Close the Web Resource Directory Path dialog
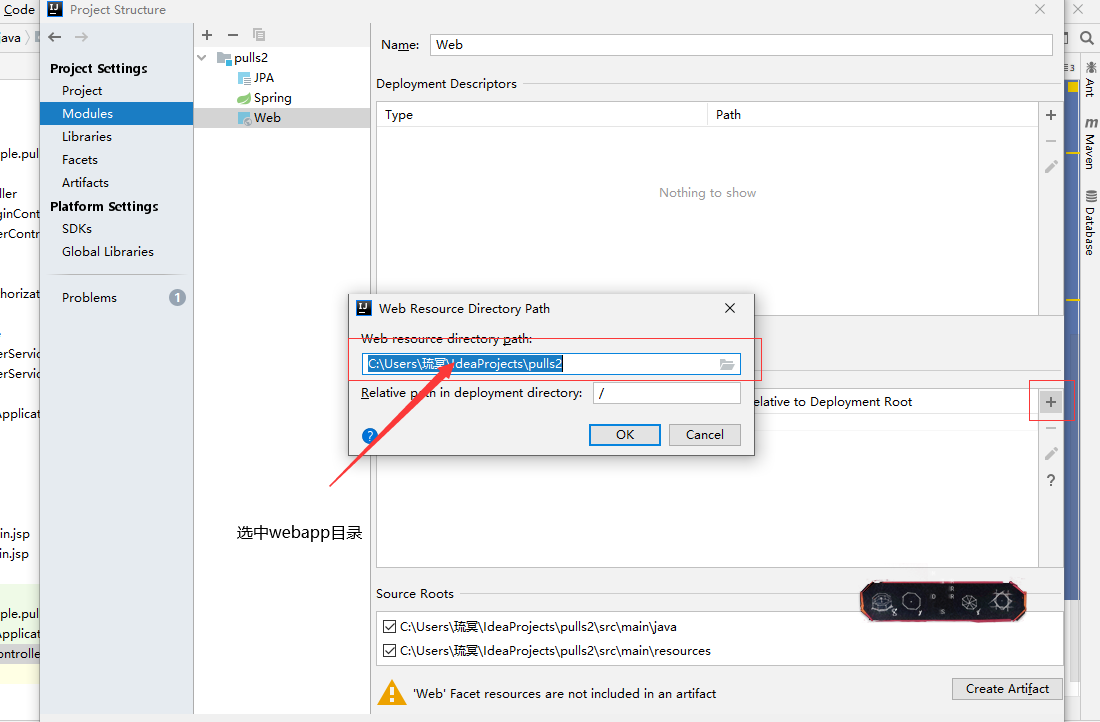Image resolution: width=1100 pixels, height=722 pixels. (730, 309)
